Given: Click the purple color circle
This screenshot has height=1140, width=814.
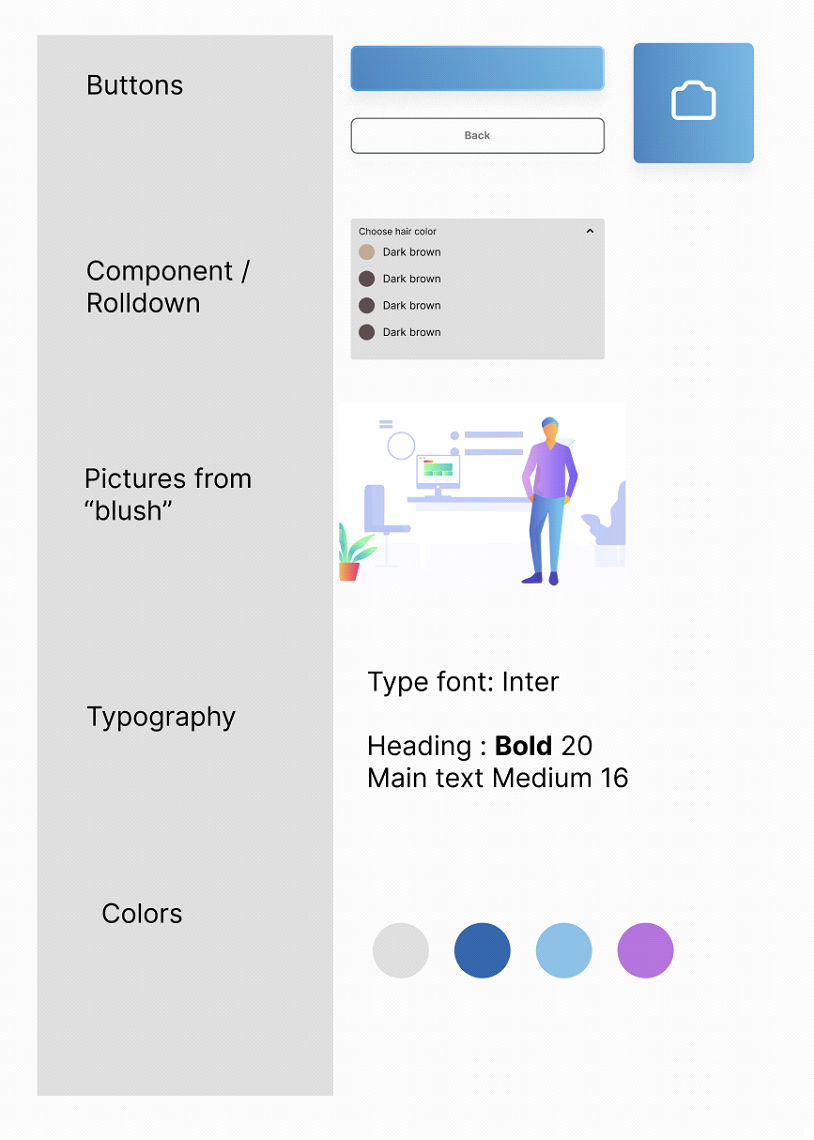Looking at the screenshot, I should coord(645,950).
